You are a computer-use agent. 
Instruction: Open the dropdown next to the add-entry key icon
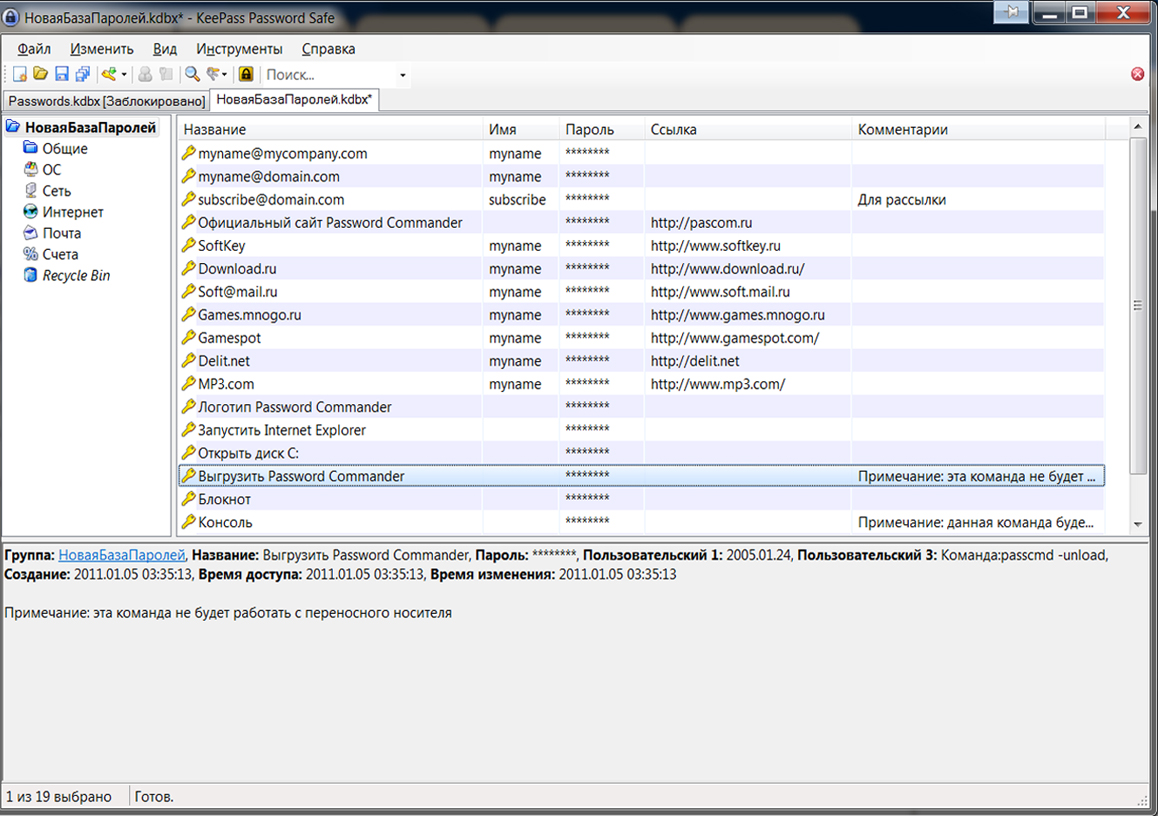click(x=124, y=74)
